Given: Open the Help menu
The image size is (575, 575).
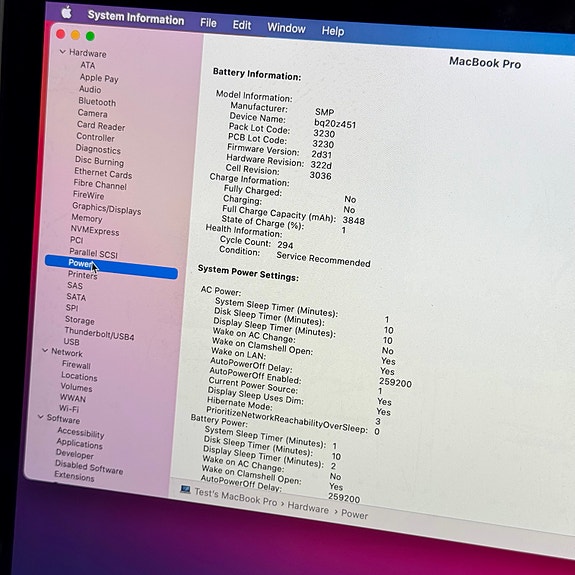Looking at the screenshot, I should pos(333,31).
